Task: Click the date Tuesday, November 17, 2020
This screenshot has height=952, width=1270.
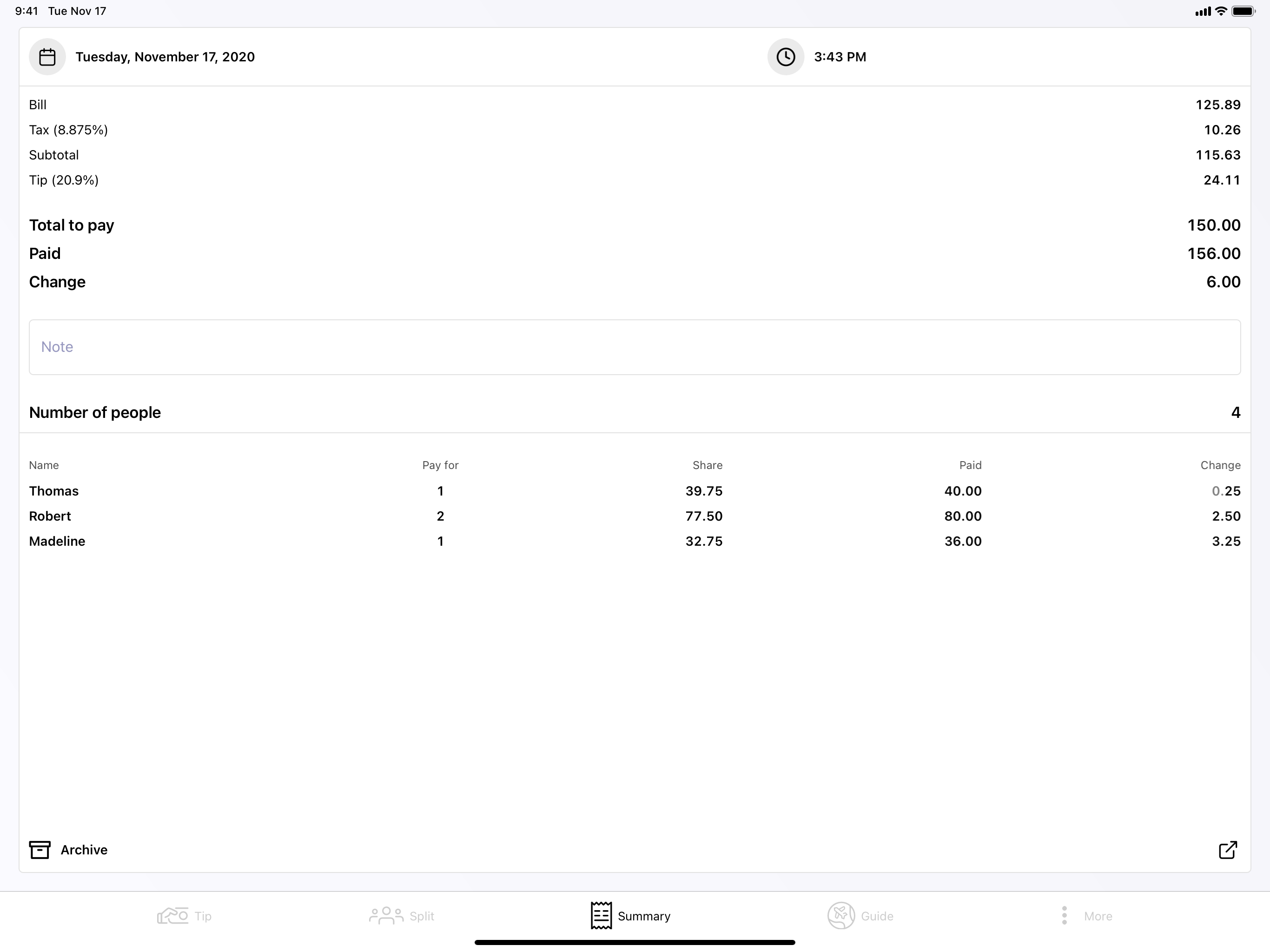Action: tap(166, 56)
